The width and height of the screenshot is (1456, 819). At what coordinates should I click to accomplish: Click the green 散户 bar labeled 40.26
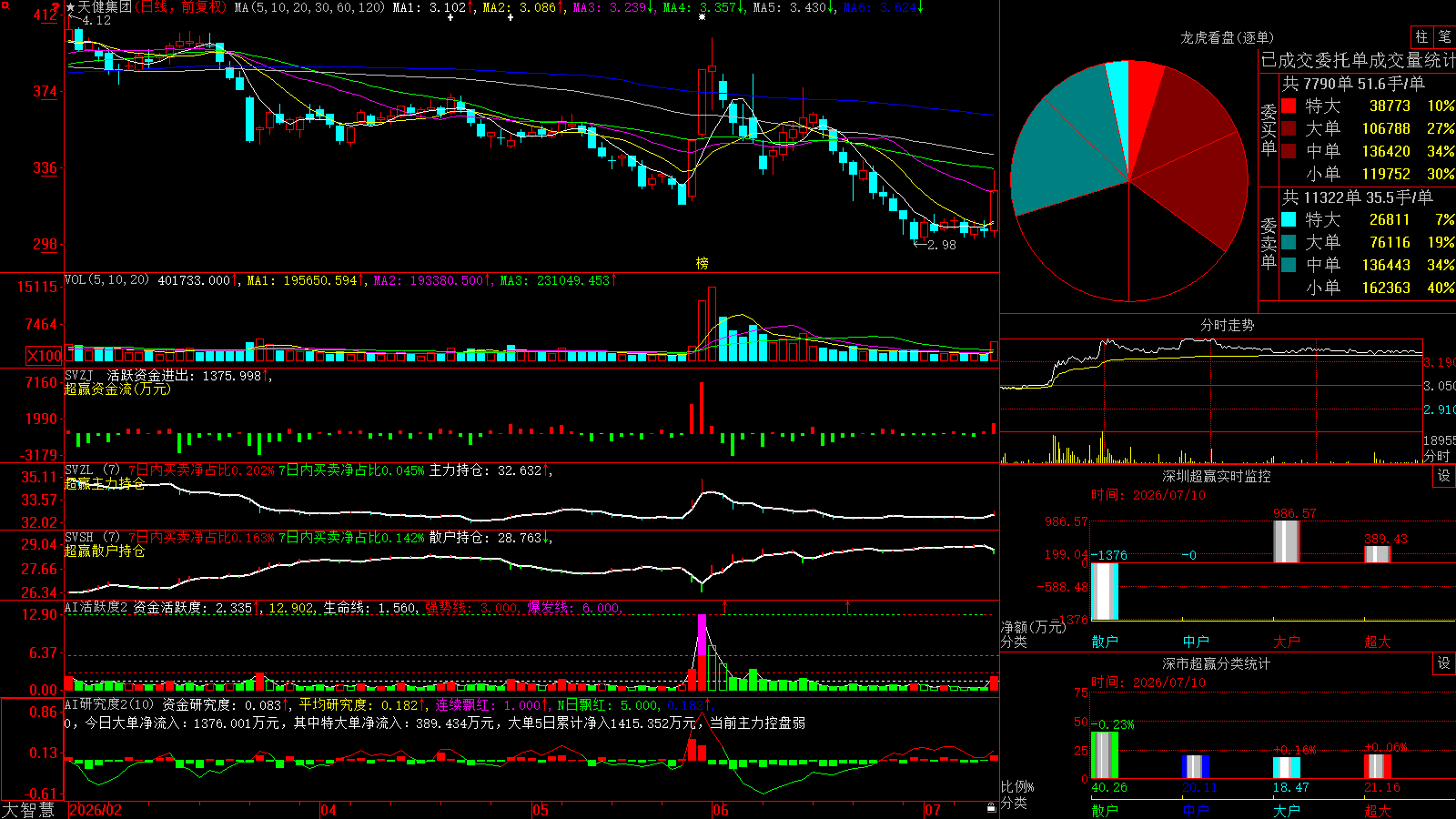(1105, 755)
